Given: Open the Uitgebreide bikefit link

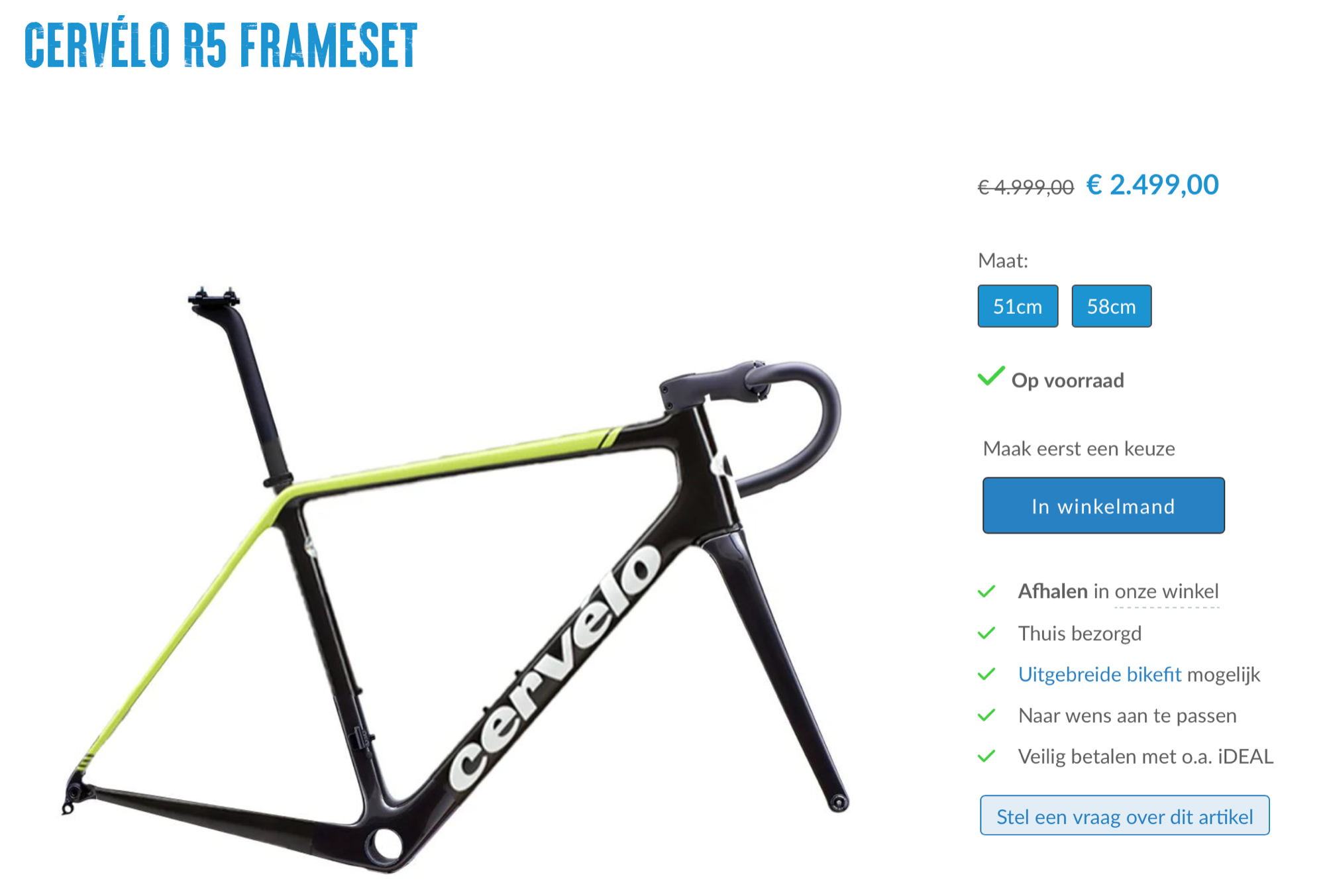Looking at the screenshot, I should [1100, 674].
